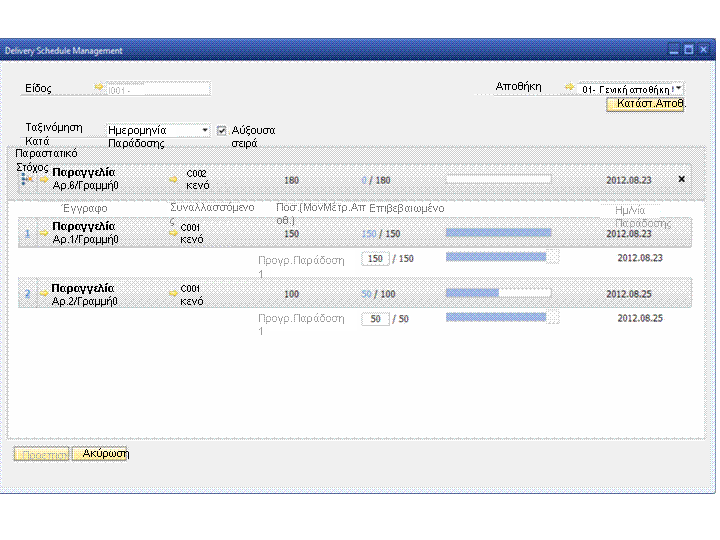Click Επιβεβαιωμένο column header
The height and width of the screenshot is (540, 720).
click(407, 208)
